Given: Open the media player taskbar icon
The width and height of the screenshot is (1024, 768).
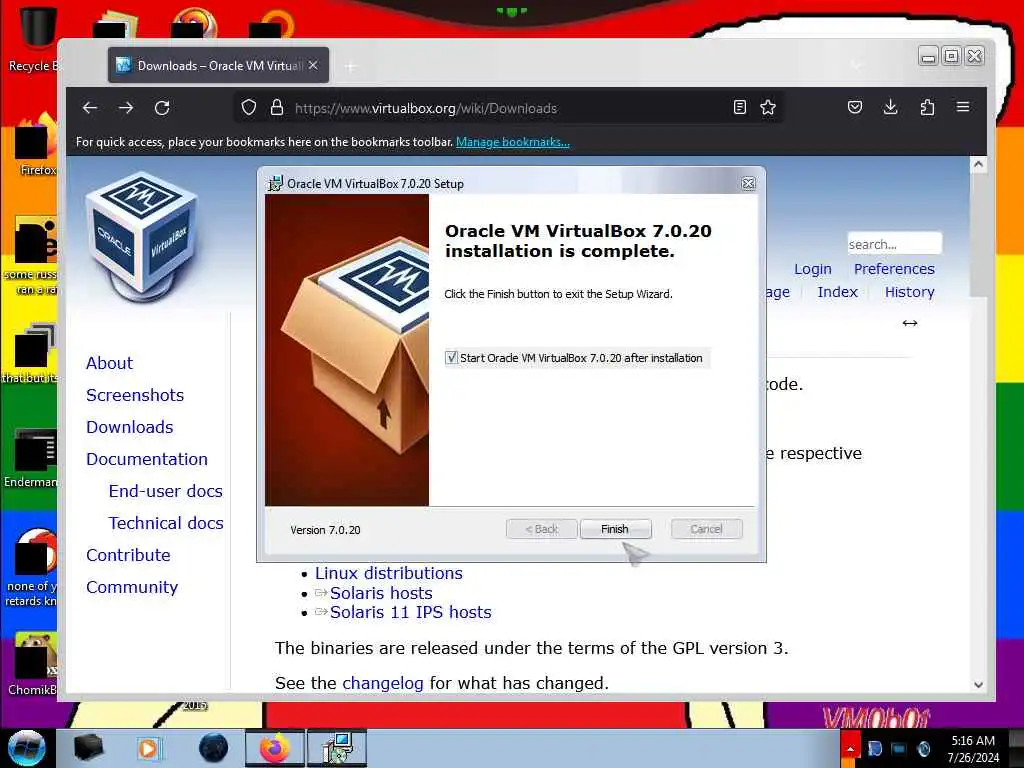Looking at the screenshot, I should click(x=148, y=748).
